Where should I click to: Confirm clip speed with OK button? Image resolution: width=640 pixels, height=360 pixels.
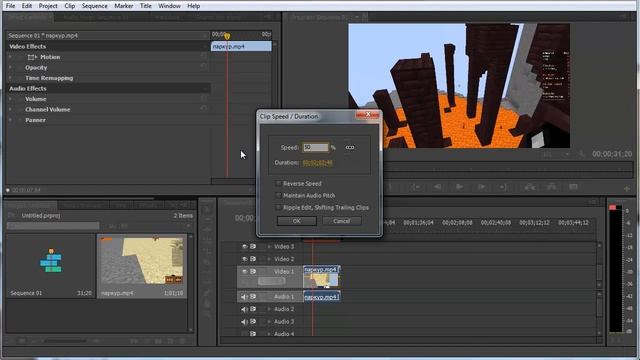tap(297, 221)
